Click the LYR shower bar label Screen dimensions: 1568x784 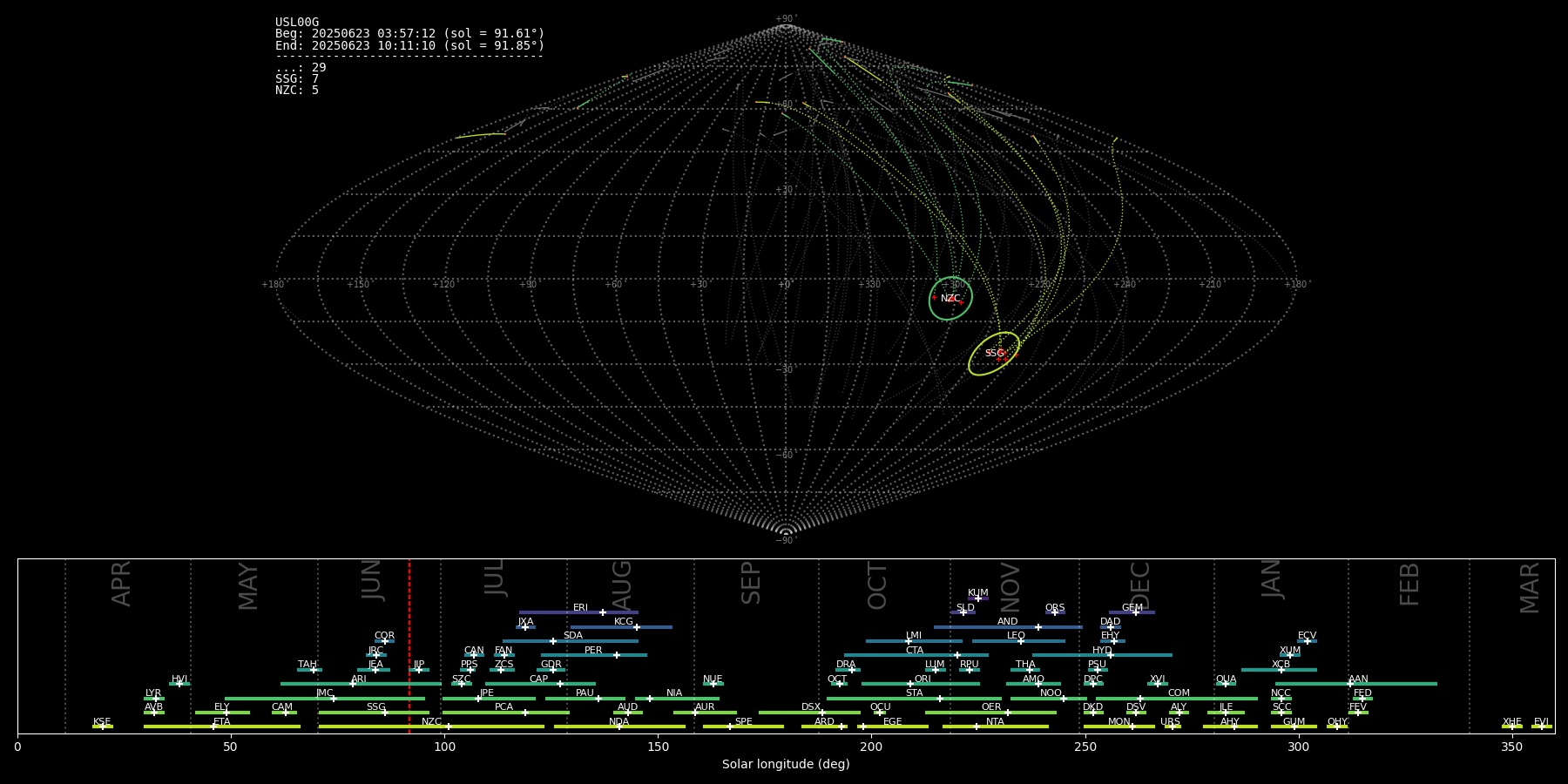tap(153, 693)
